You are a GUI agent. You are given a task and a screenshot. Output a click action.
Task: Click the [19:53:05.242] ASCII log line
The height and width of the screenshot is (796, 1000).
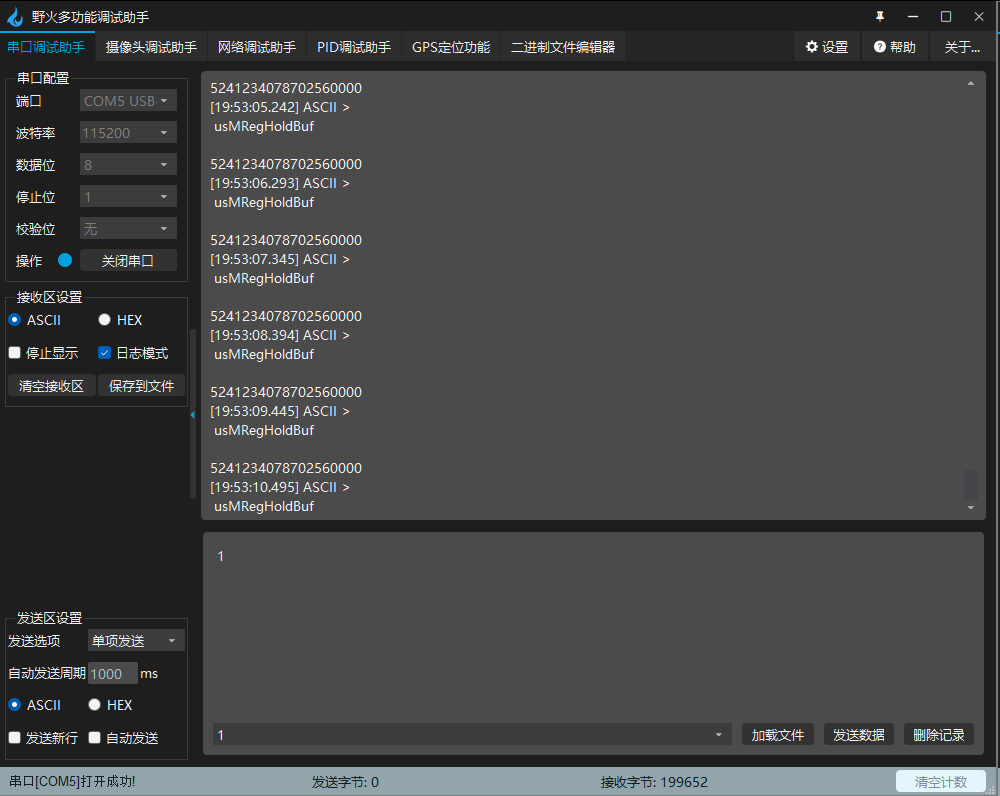[x=280, y=107]
